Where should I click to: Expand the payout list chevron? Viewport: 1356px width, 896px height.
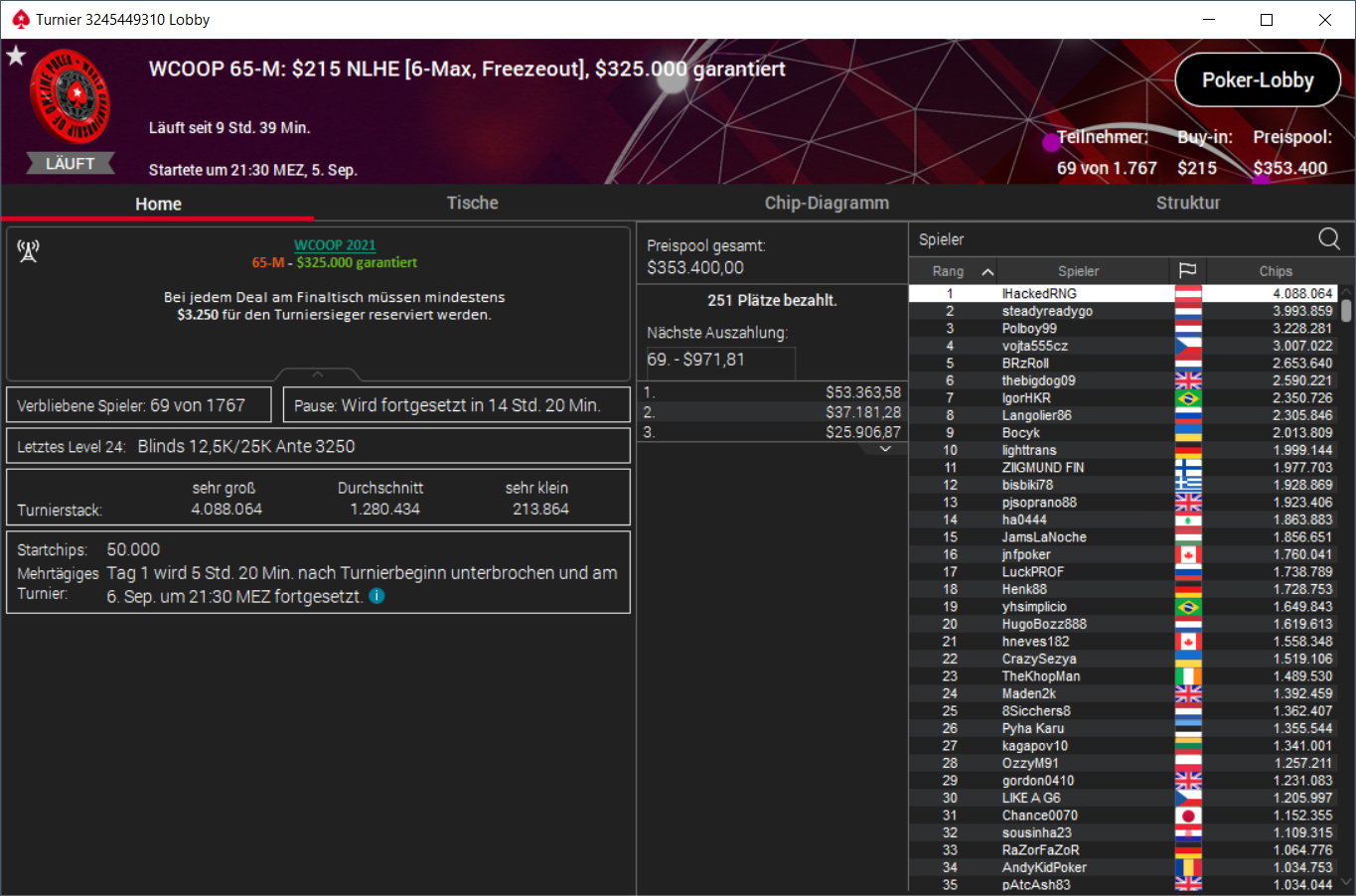(x=885, y=449)
